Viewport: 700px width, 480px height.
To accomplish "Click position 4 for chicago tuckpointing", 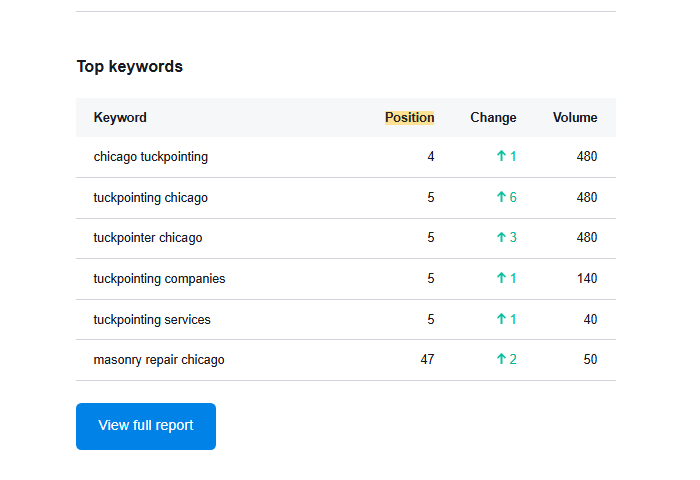I will (x=430, y=156).
